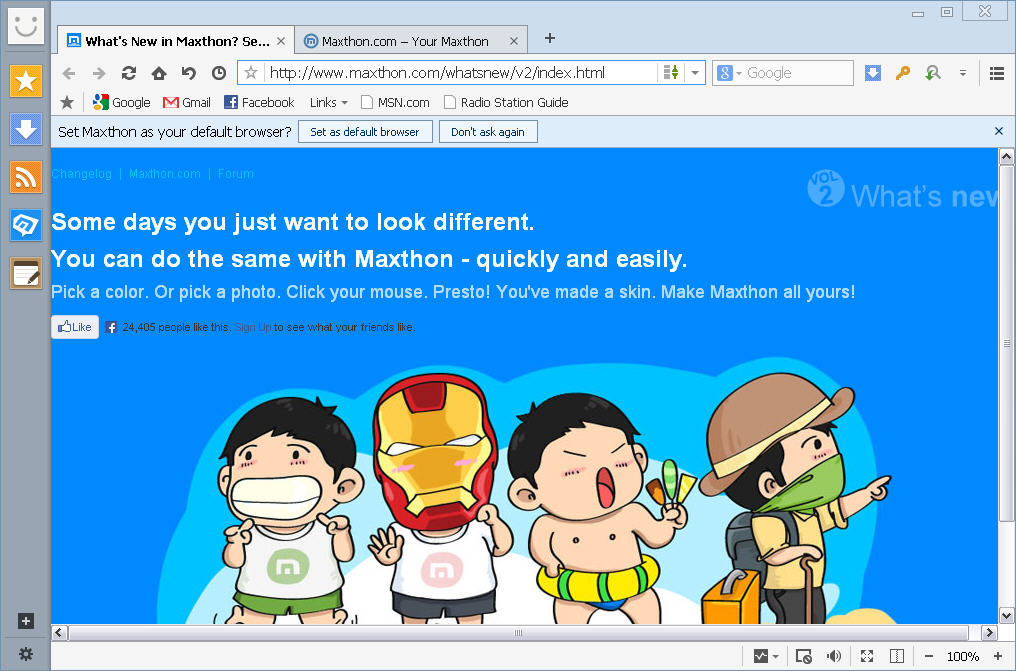
Task: Toggle the pop-up blocker in the status bar
Action: (x=803, y=656)
